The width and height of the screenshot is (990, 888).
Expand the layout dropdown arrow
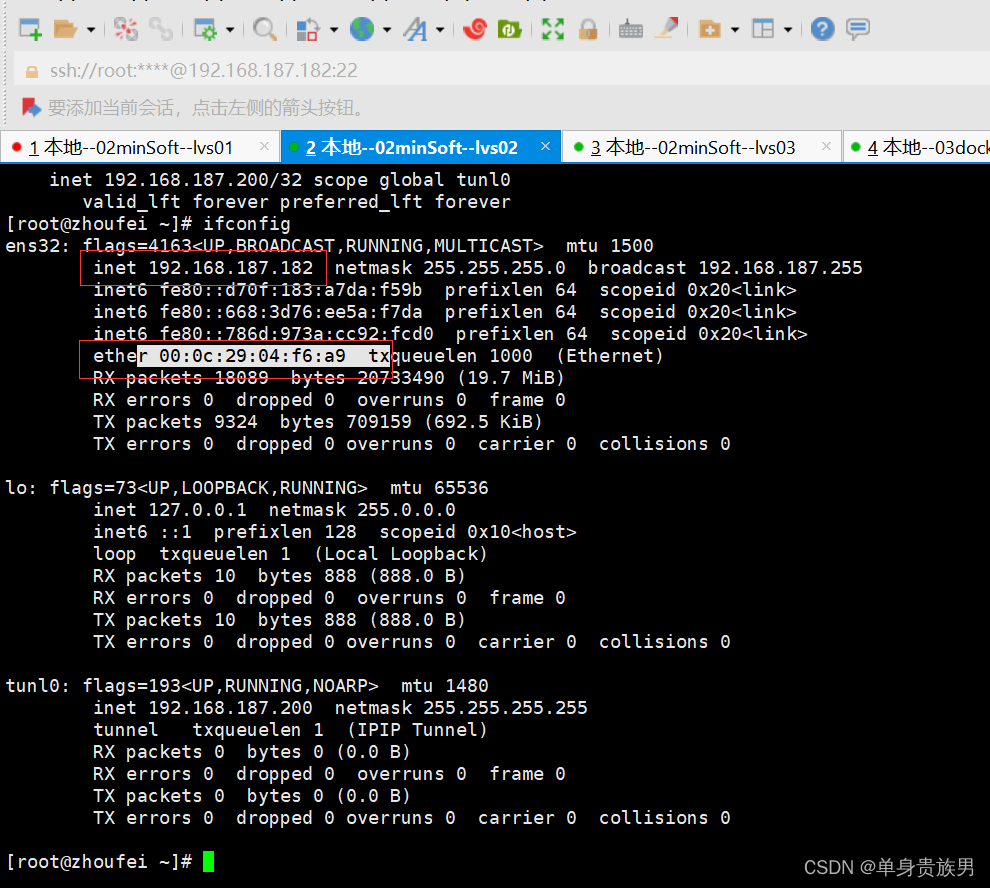pyautogui.click(x=788, y=30)
